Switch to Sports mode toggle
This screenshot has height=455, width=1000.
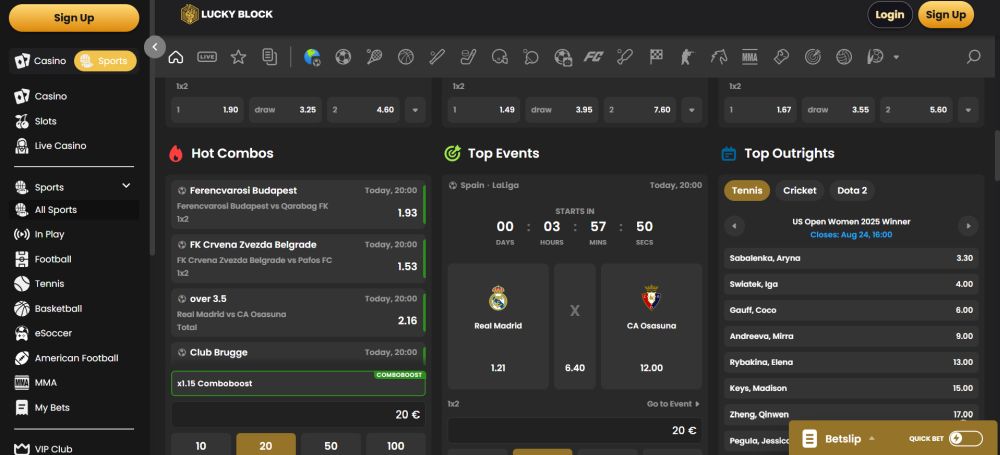click(105, 61)
